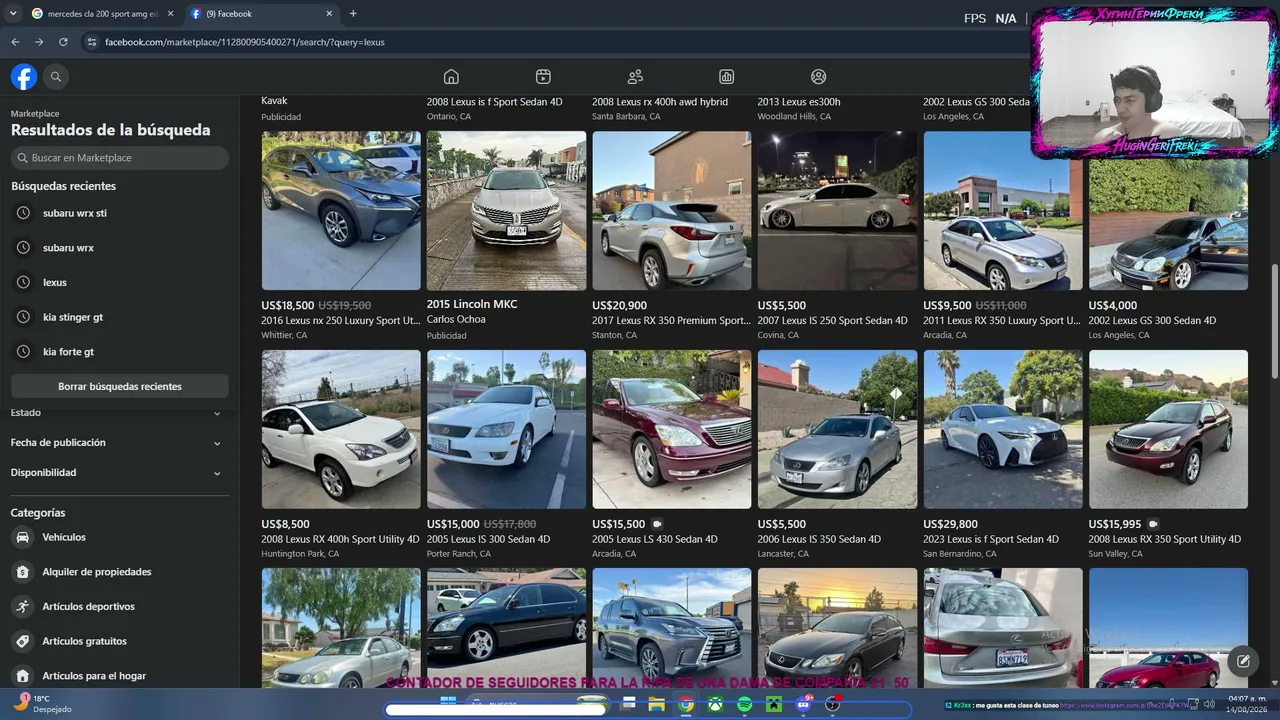Click the Alquiler de propiedades icon

pyautogui.click(x=22, y=572)
